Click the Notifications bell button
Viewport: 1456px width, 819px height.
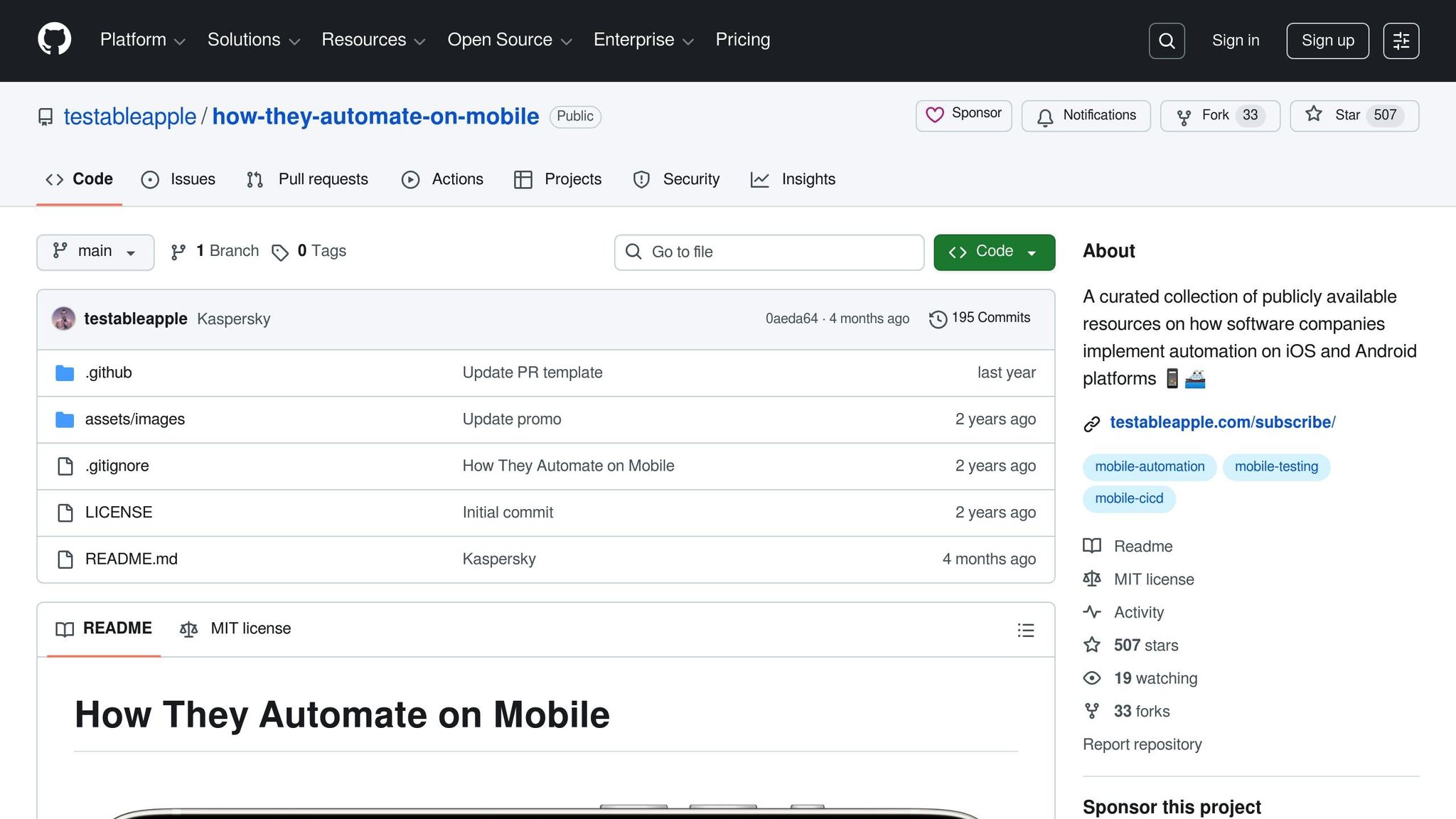coord(1086,115)
